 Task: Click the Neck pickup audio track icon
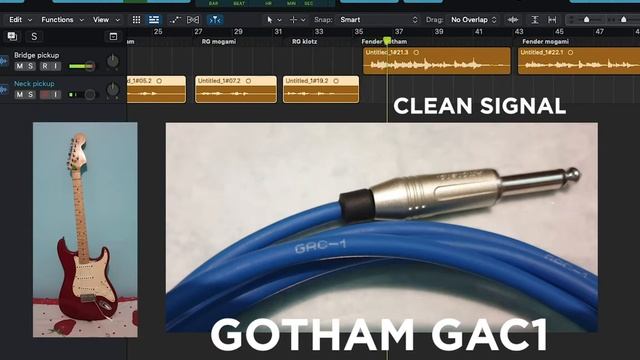click(4, 90)
